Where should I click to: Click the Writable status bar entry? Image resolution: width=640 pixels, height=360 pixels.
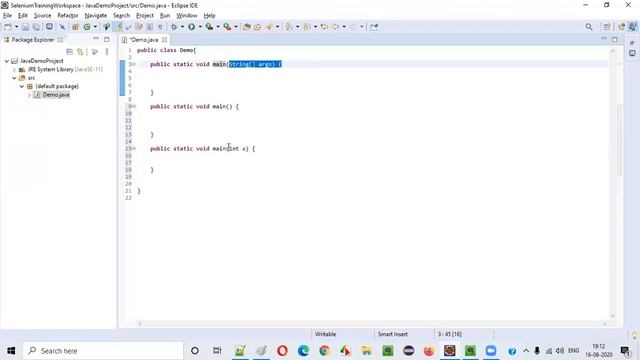pos(325,334)
